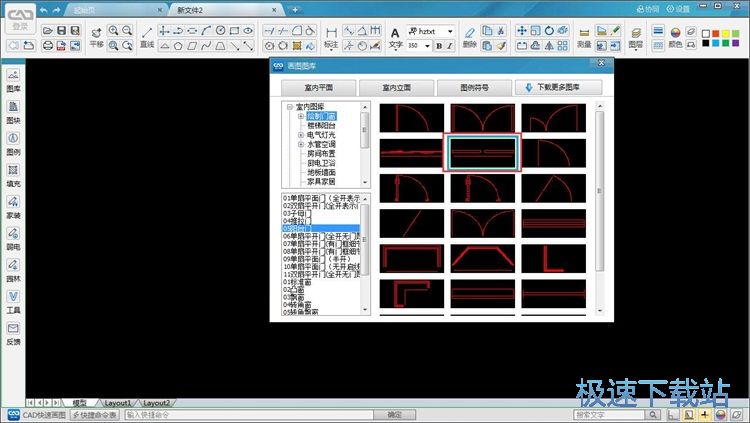Collapse the 室内图库 tree root node
Image resolution: width=750 pixels, height=423 pixels.
point(289,107)
